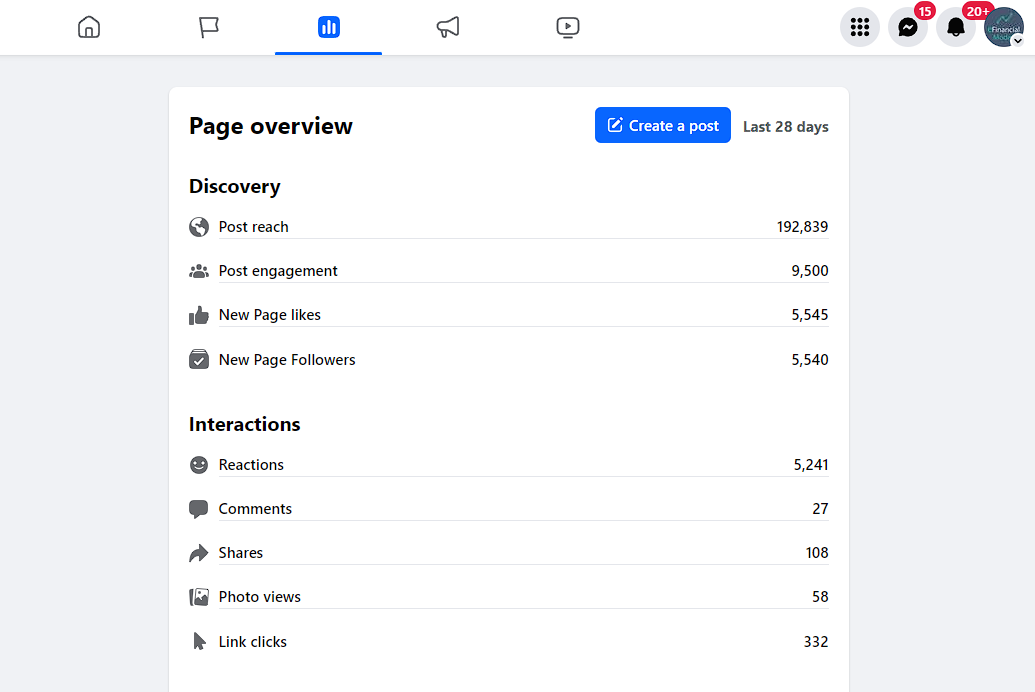Click the 5,545 page likes value
This screenshot has width=1035, height=692.
click(x=809, y=315)
